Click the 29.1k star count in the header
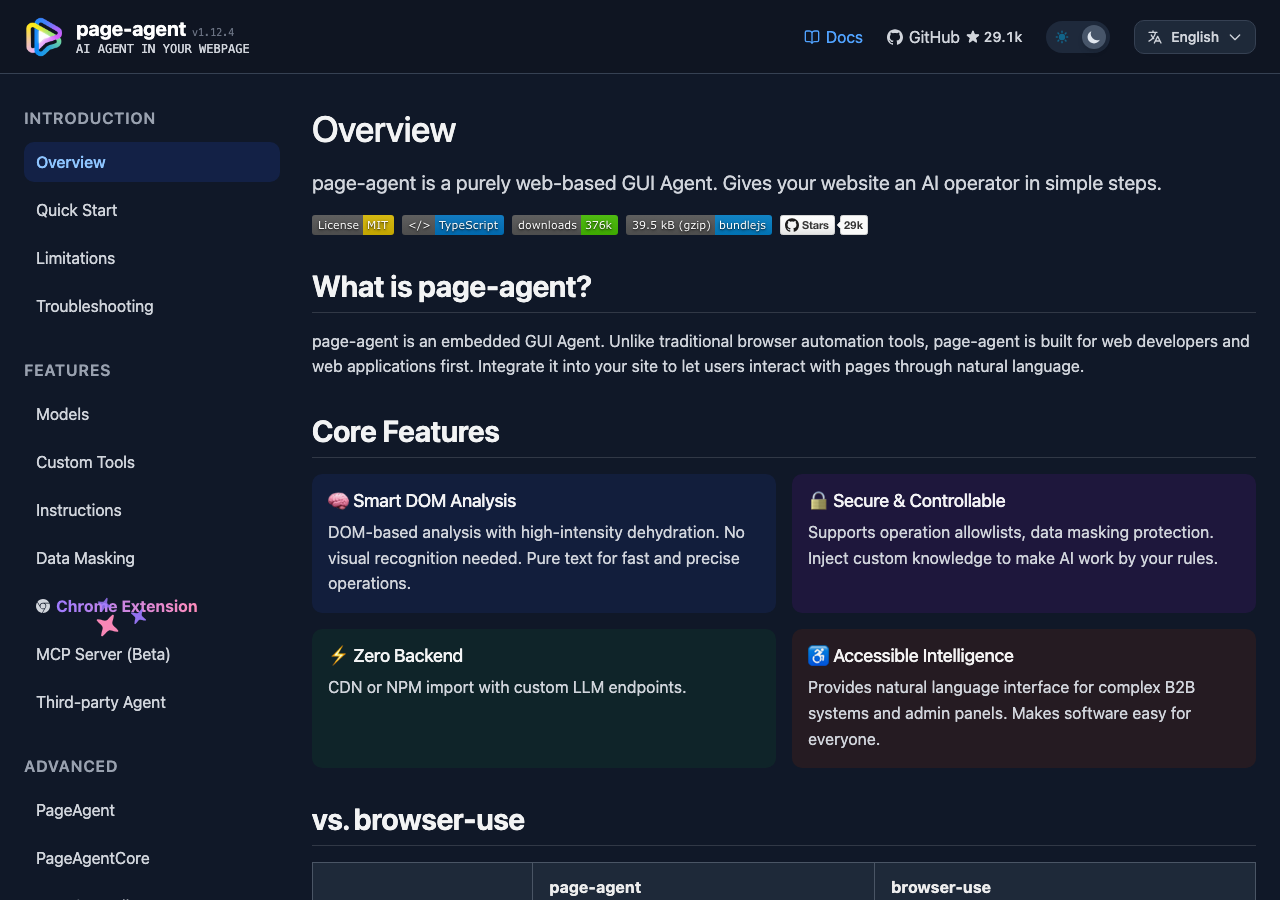This screenshot has height=900, width=1280. 1003,37
